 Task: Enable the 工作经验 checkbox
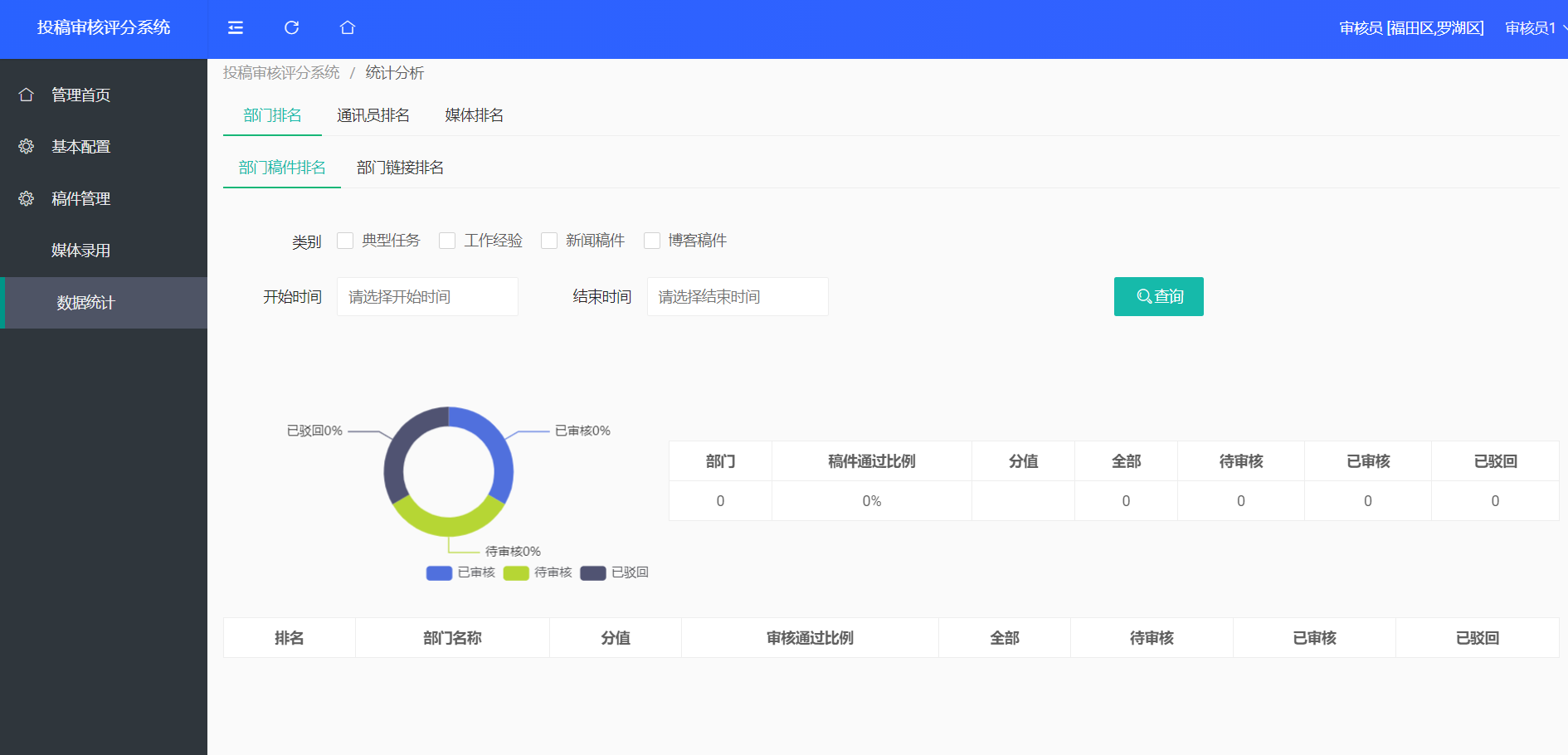447,241
